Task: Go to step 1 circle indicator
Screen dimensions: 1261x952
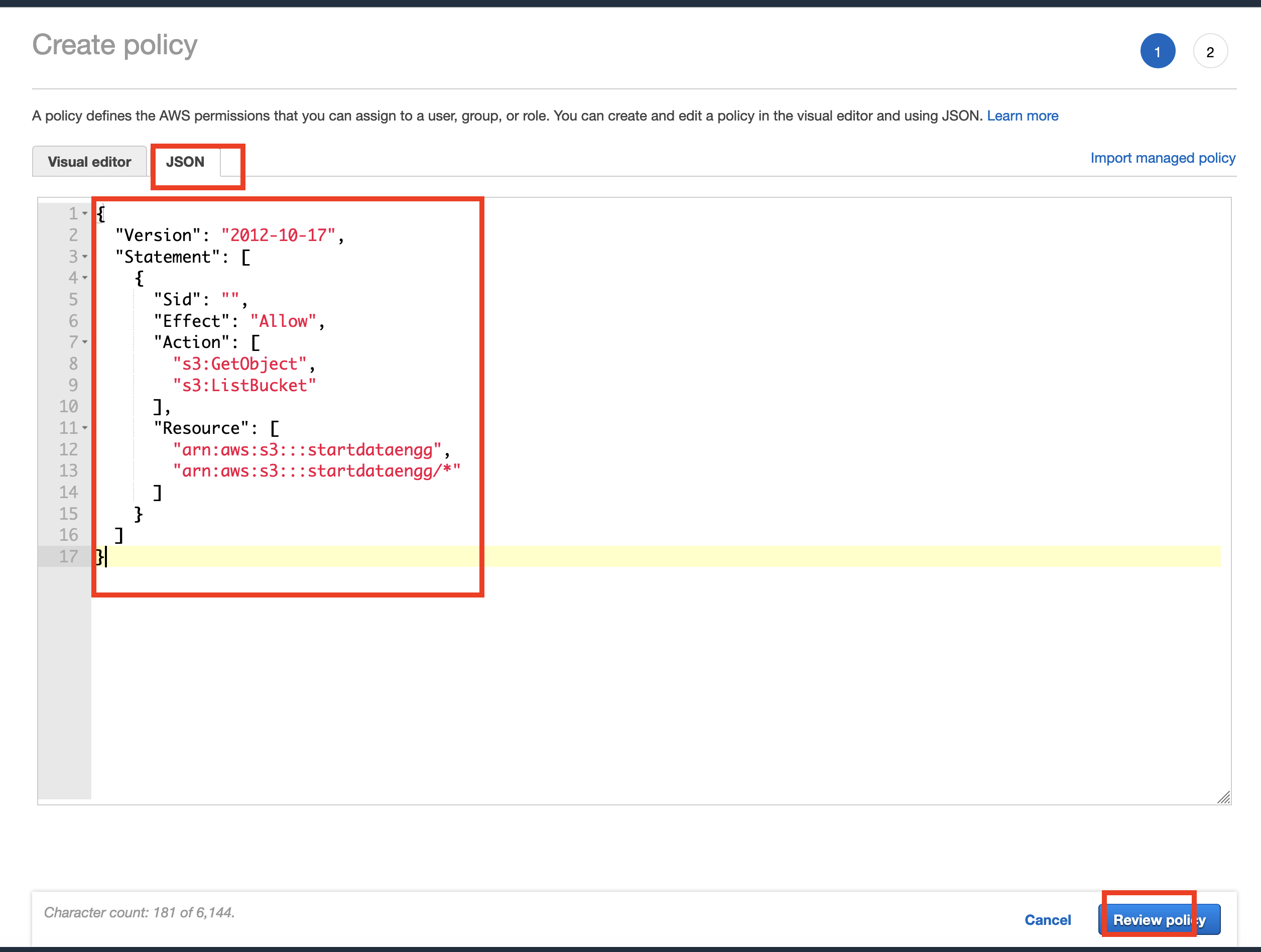Action: tap(1157, 51)
